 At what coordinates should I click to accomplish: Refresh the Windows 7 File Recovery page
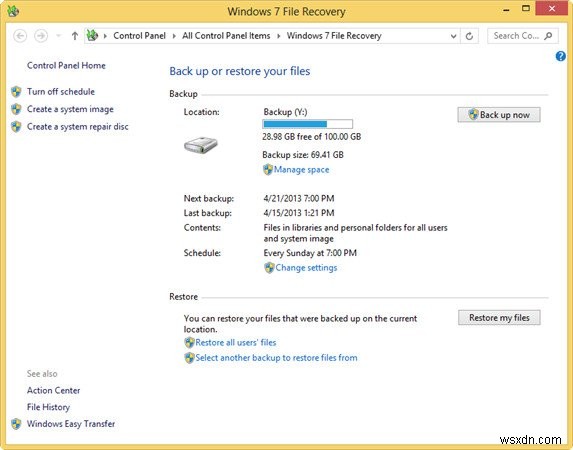point(469,36)
